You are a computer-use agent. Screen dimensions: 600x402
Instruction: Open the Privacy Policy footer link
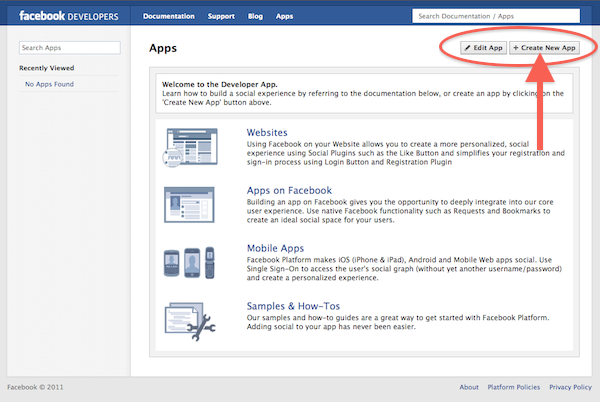pyautogui.click(x=570, y=387)
